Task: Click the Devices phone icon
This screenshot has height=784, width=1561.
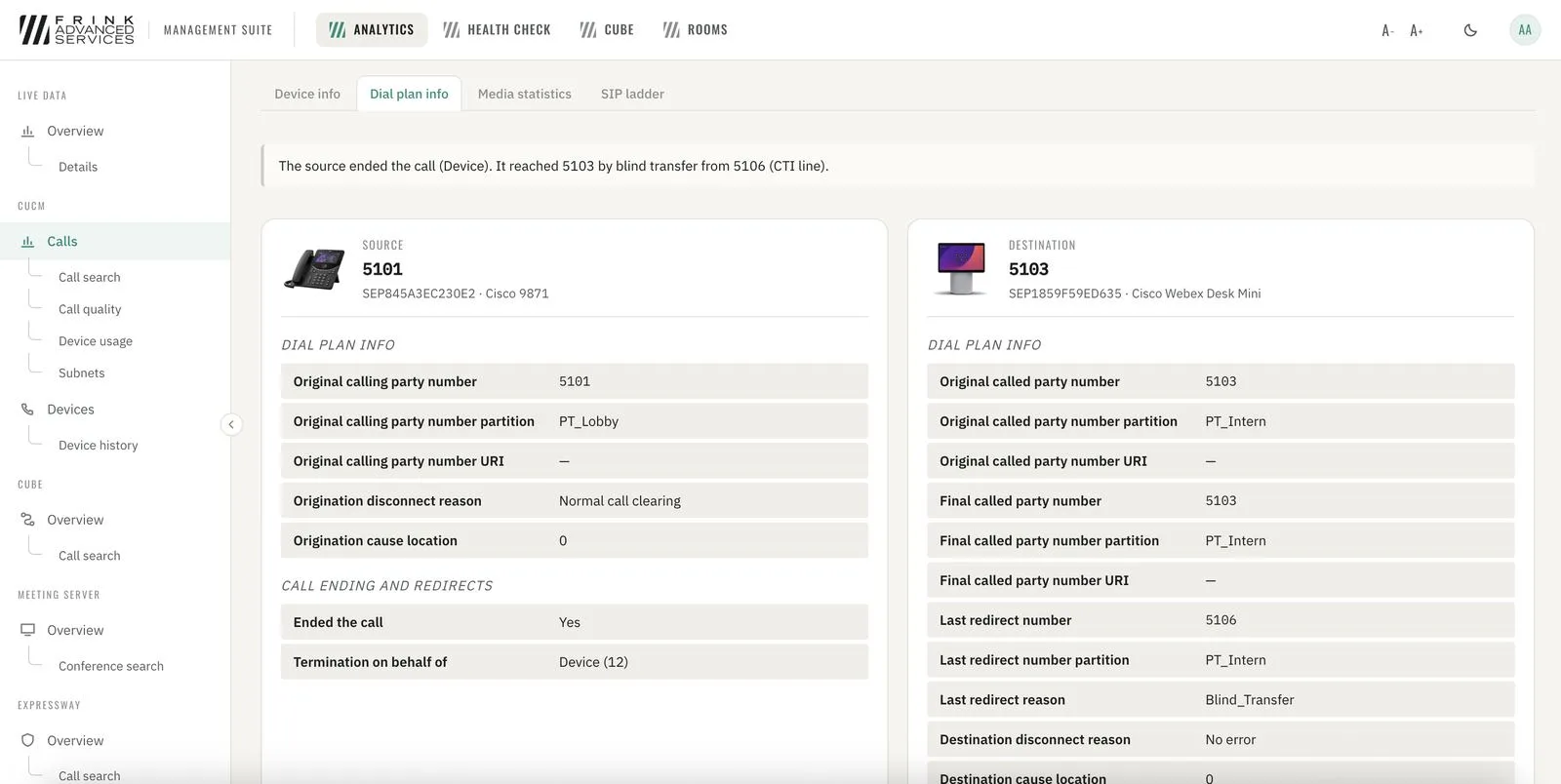Action: tap(27, 410)
